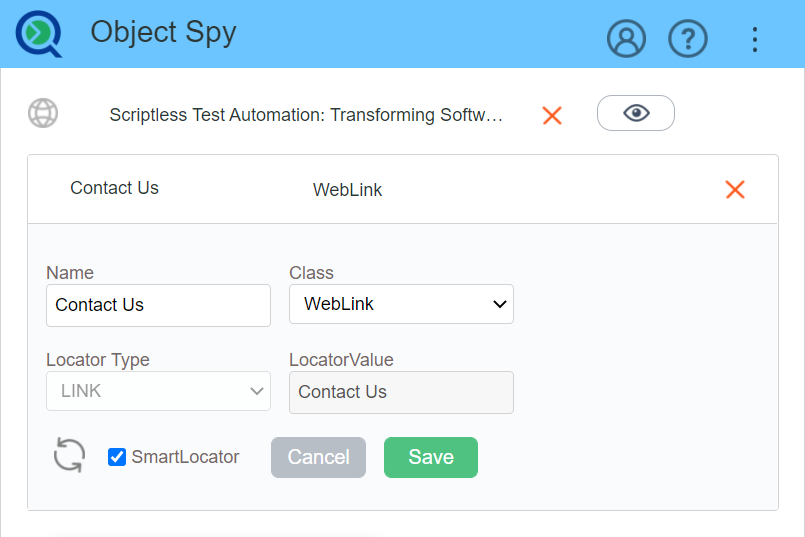Open the user account profile icon

tap(626, 39)
